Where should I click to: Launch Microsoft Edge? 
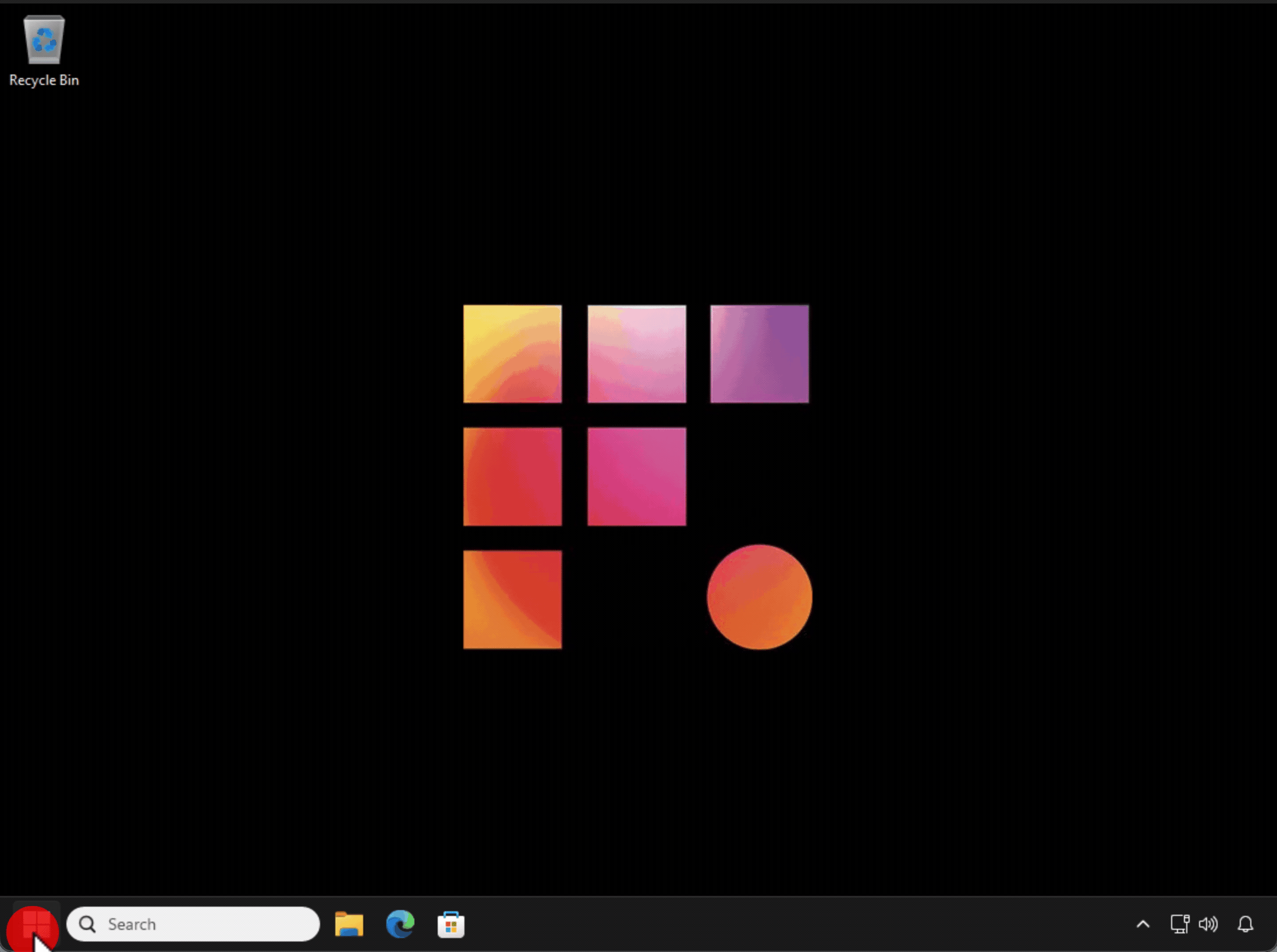[400, 924]
